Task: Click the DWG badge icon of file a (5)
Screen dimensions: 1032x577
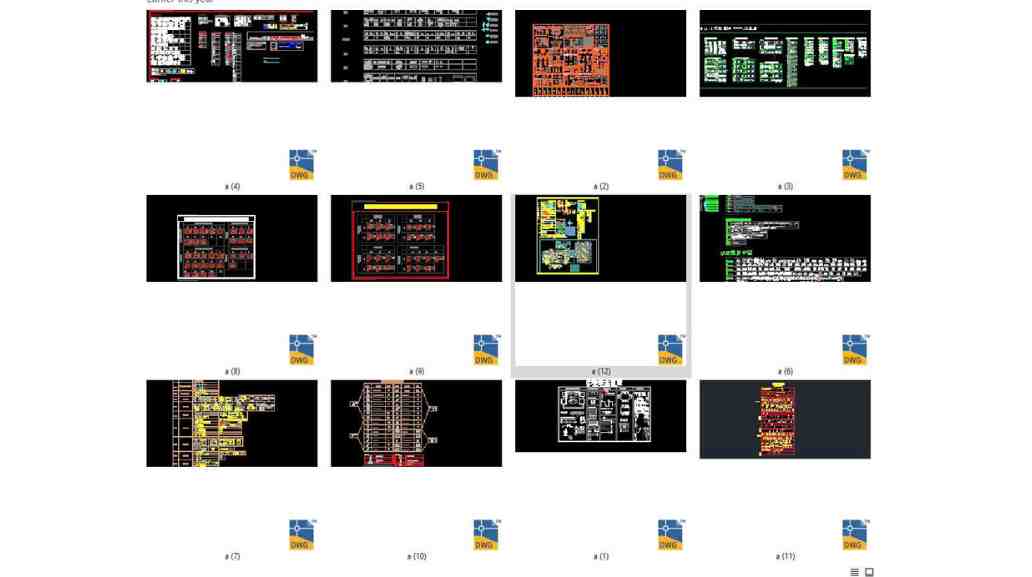Action: [485, 165]
